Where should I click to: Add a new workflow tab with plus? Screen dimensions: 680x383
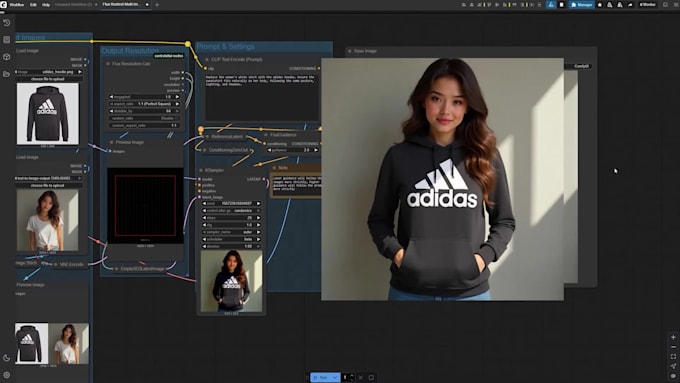coord(157,5)
